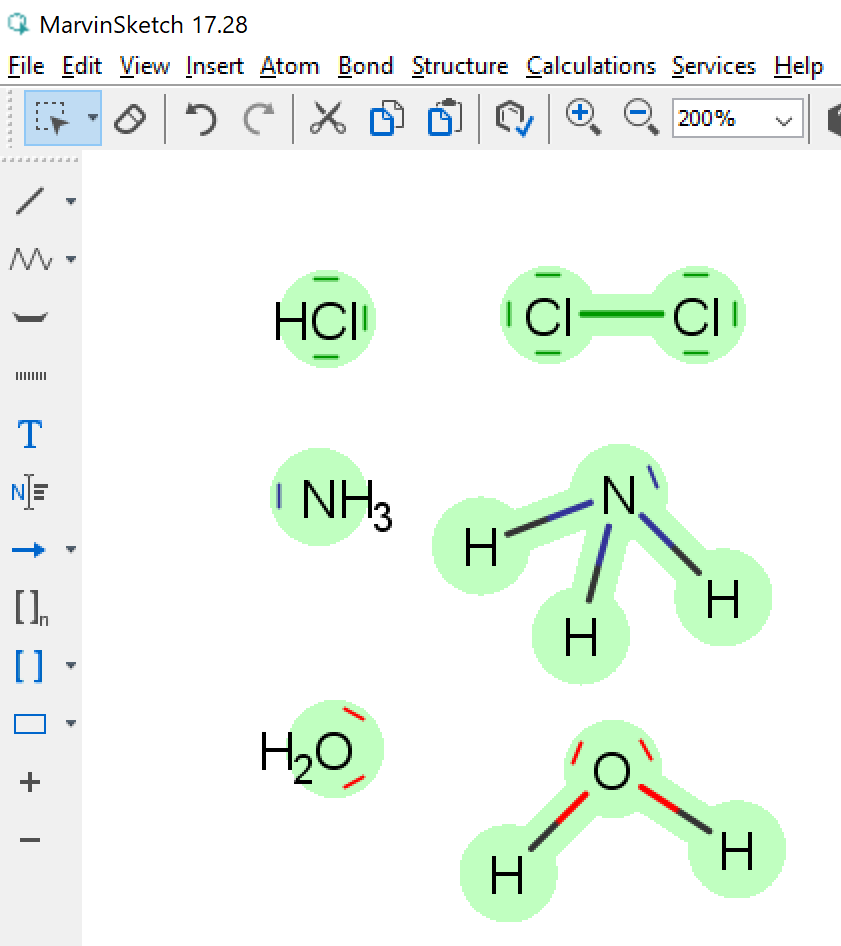Click the nitrogen atom in ammonia structure

point(618,496)
